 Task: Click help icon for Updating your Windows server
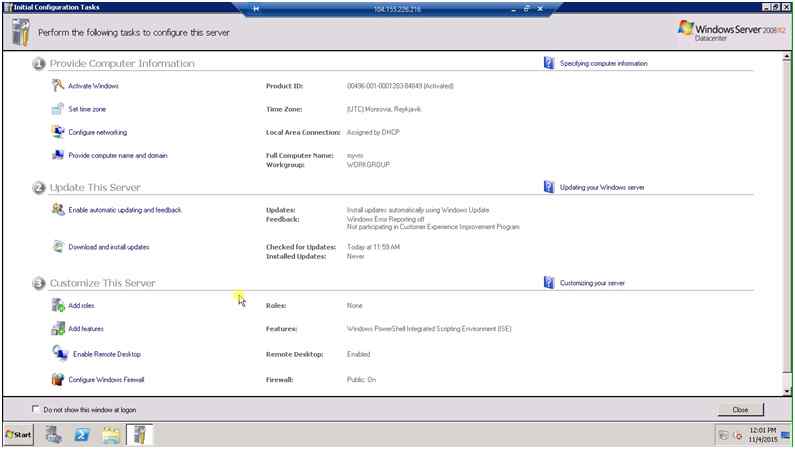point(549,187)
